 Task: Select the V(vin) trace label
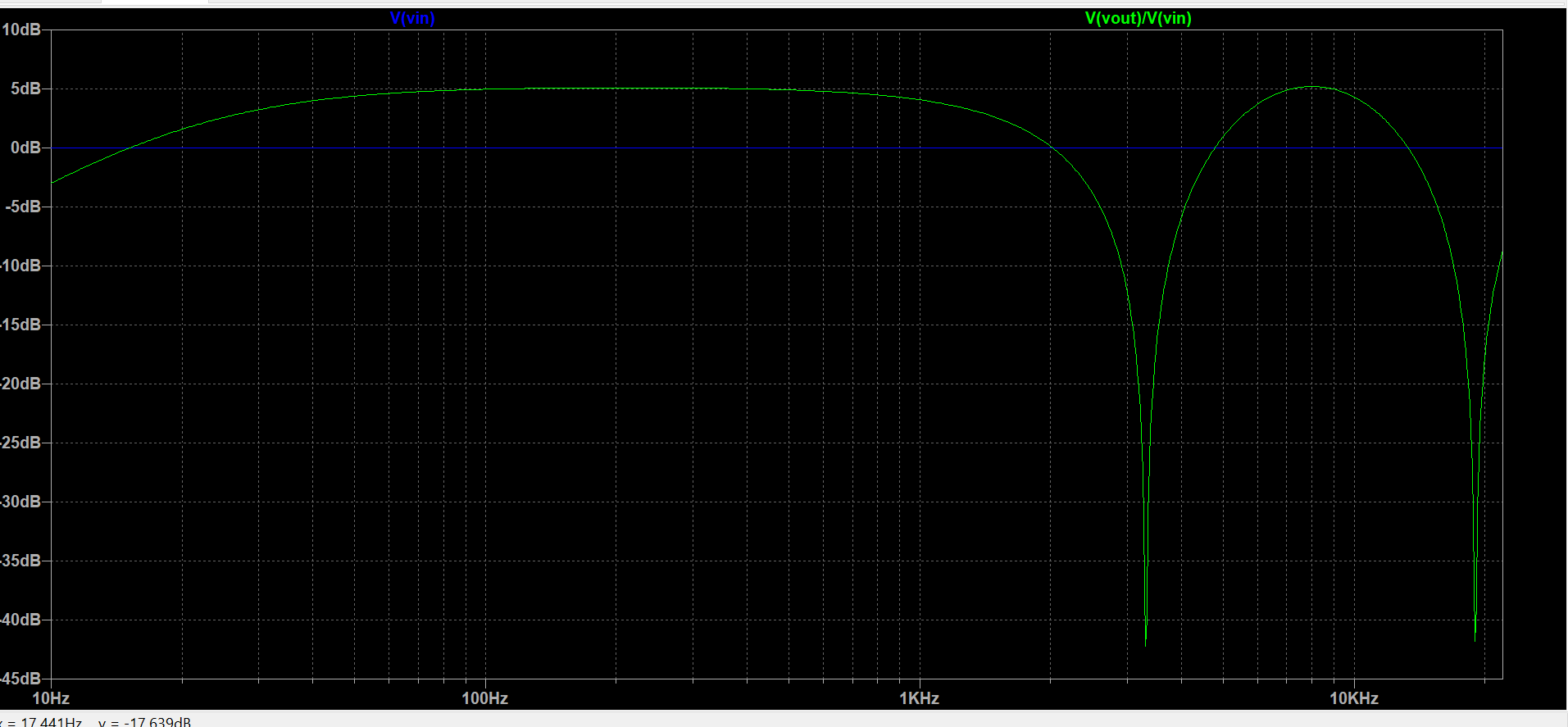click(412, 18)
